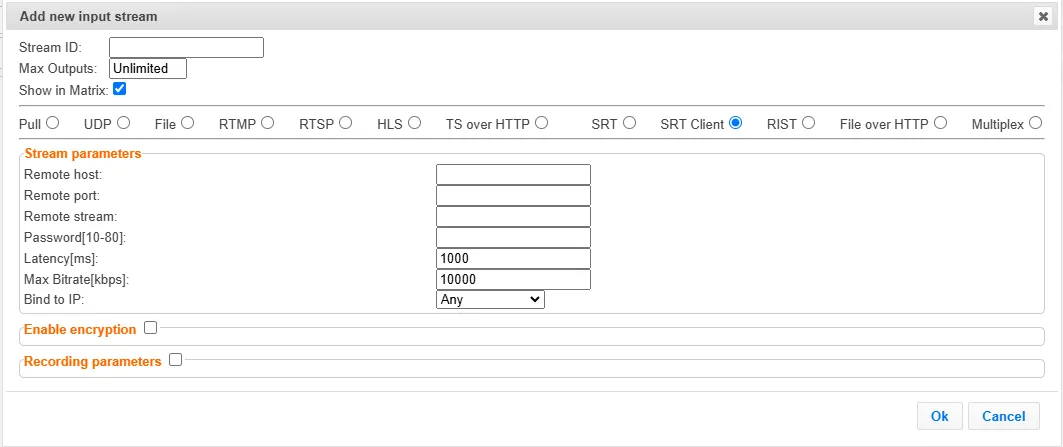Click the Remote port input field
The image size is (1063, 447).
pyautogui.click(x=513, y=195)
